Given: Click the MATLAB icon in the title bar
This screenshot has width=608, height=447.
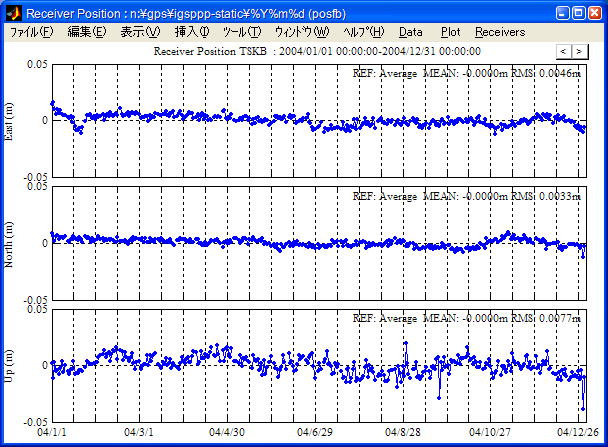Looking at the screenshot, I should (x=13, y=13).
